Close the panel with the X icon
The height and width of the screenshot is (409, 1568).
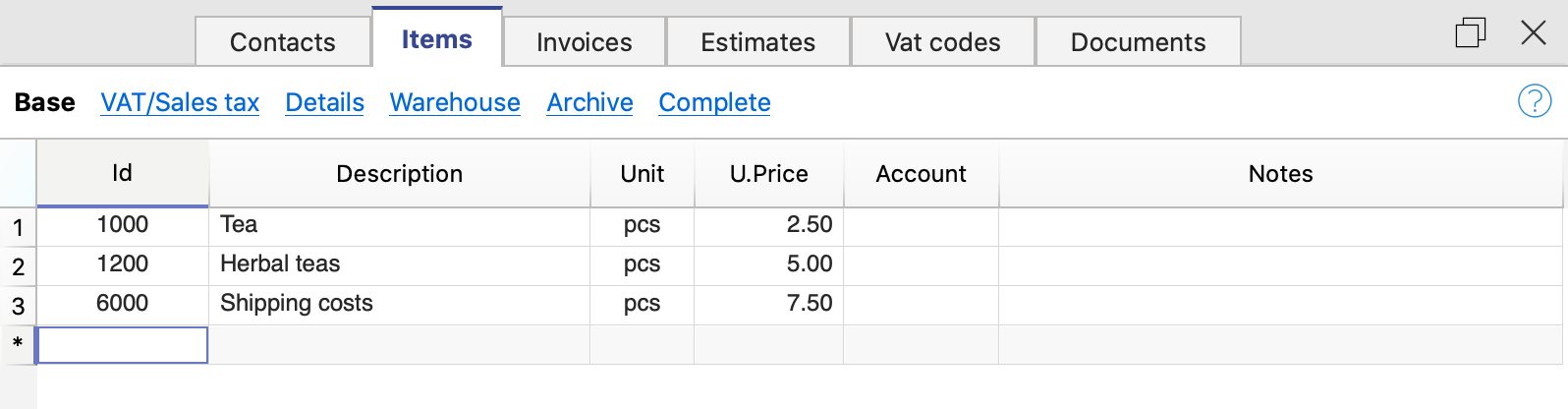[1533, 33]
